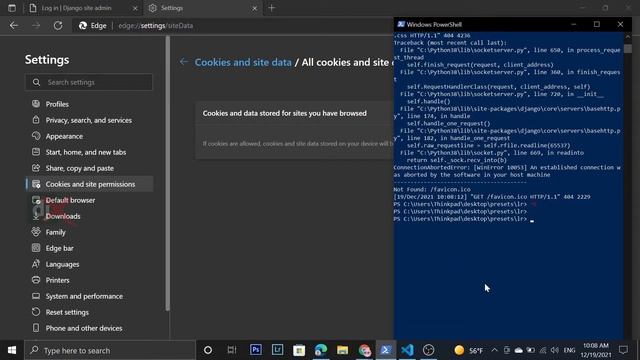Go forward in Edge browser
This screenshot has height=360, width=640.
coord(36,25)
